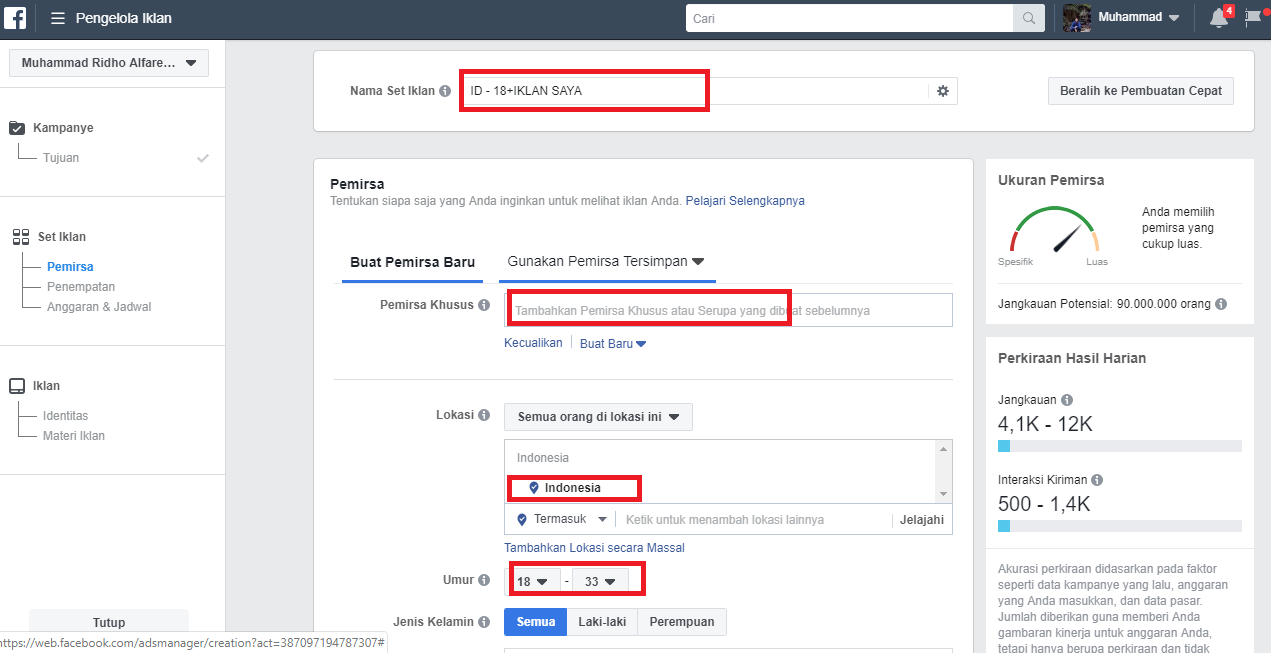Open Materi Iklan under Iklan
1271x653 pixels.
74,436
